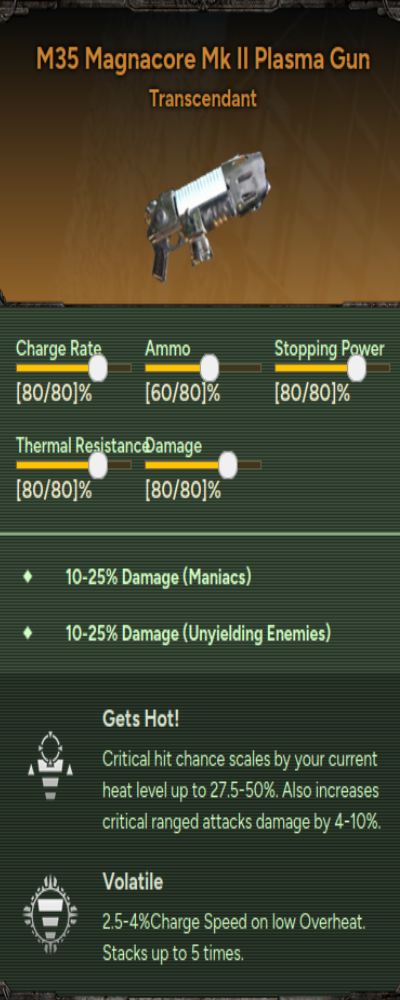Select the 10-25% Damage (Unyielding Enemies) perk
400x1000 pixels.
pos(198,634)
